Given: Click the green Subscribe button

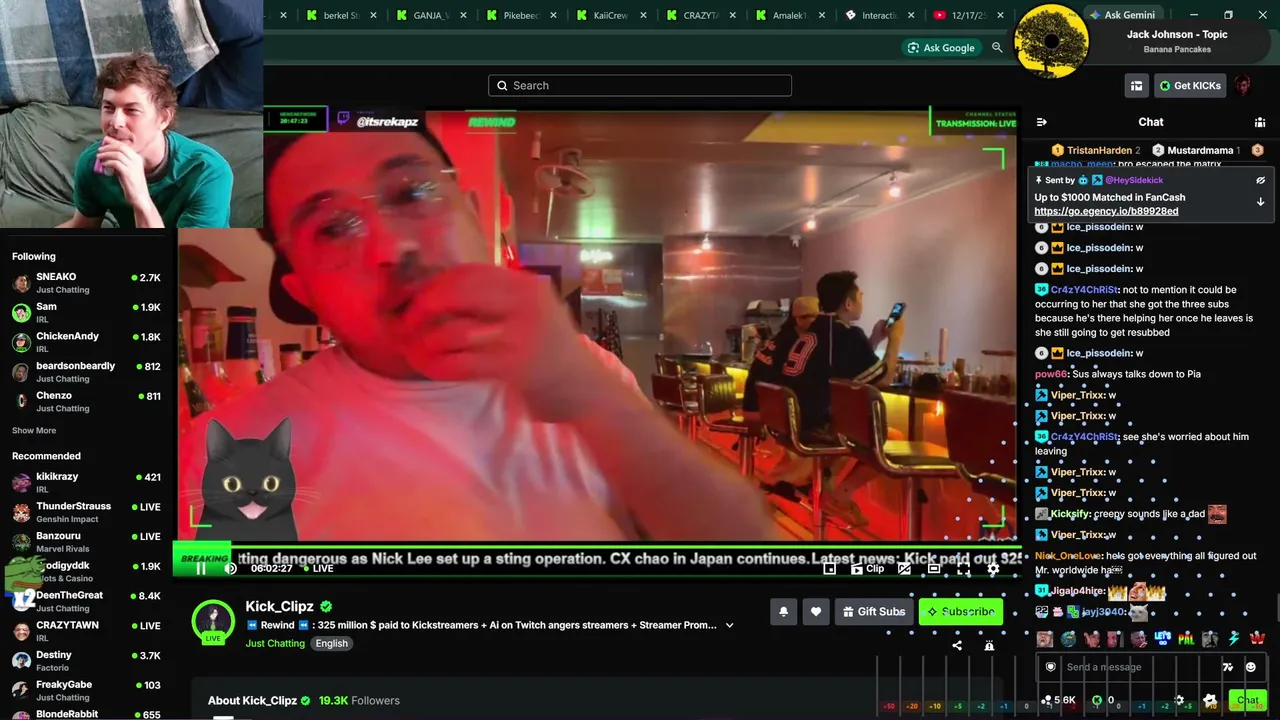Looking at the screenshot, I should (x=961, y=612).
